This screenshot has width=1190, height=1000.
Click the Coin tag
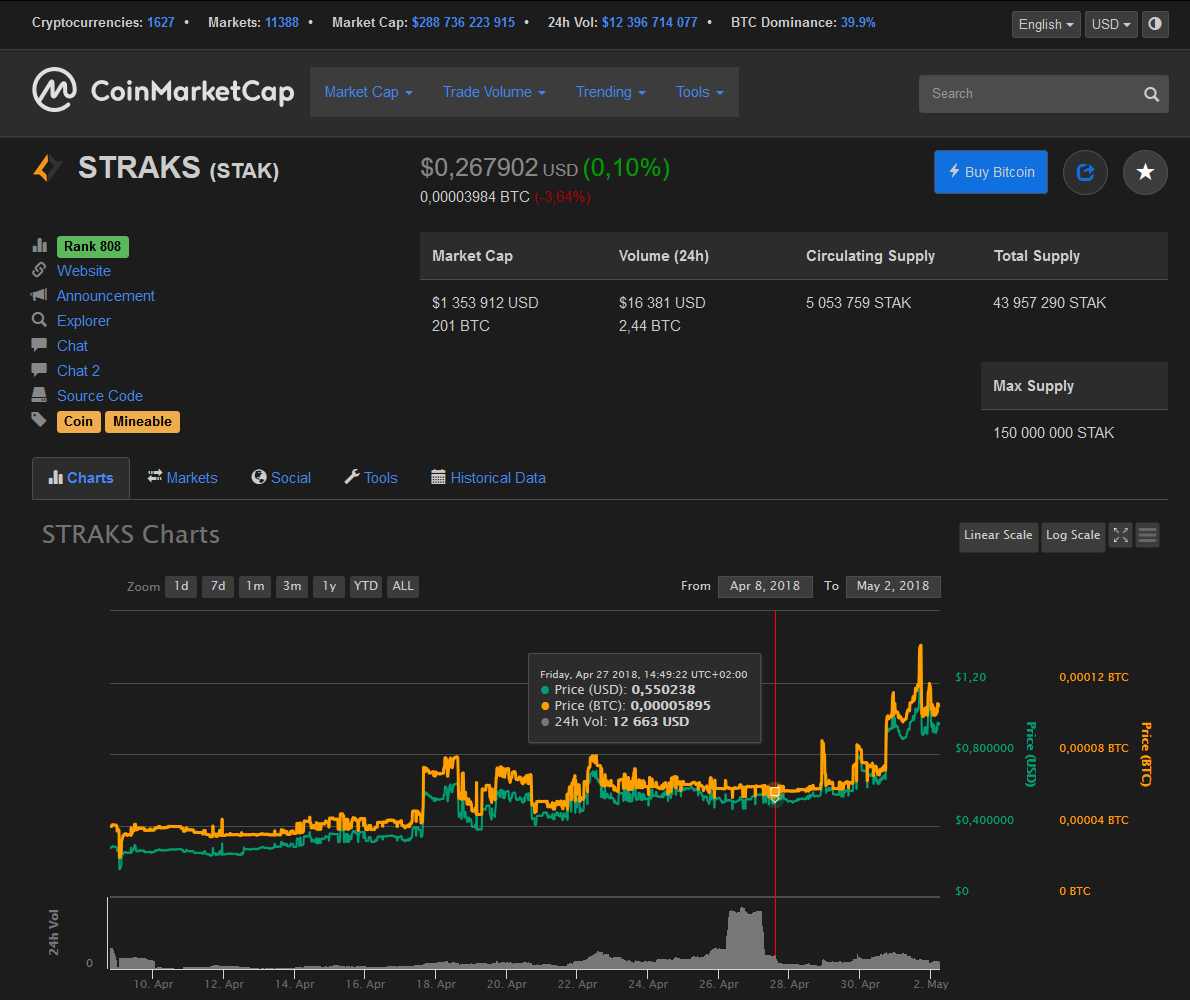tap(78, 422)
